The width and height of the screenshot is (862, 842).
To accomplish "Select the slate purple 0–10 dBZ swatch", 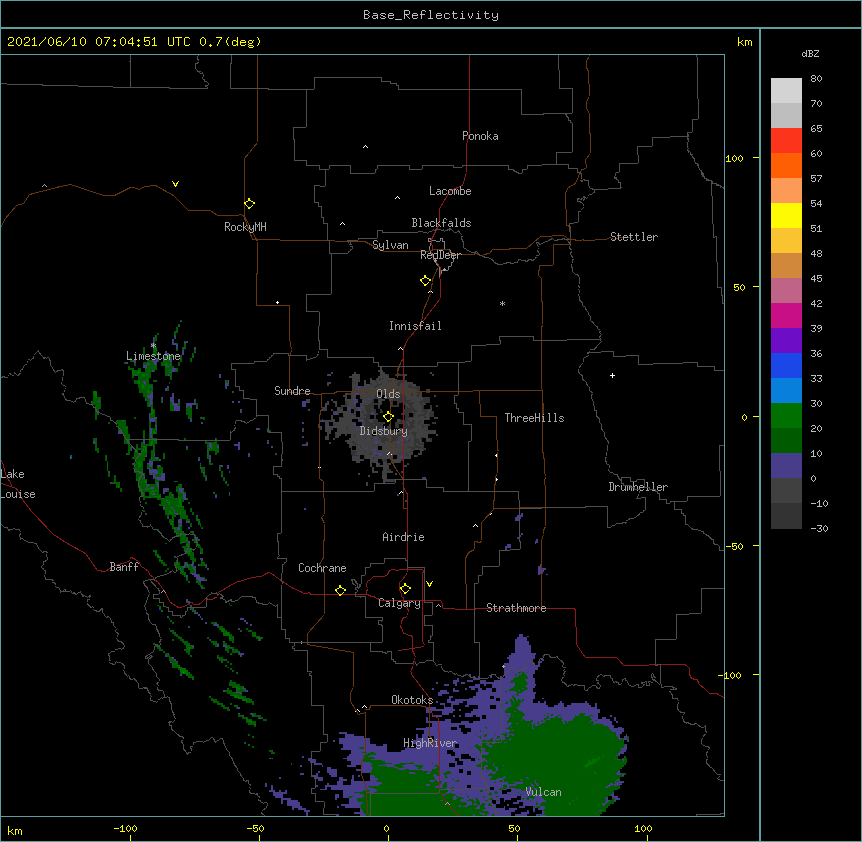I will click(x=786, y=466).
